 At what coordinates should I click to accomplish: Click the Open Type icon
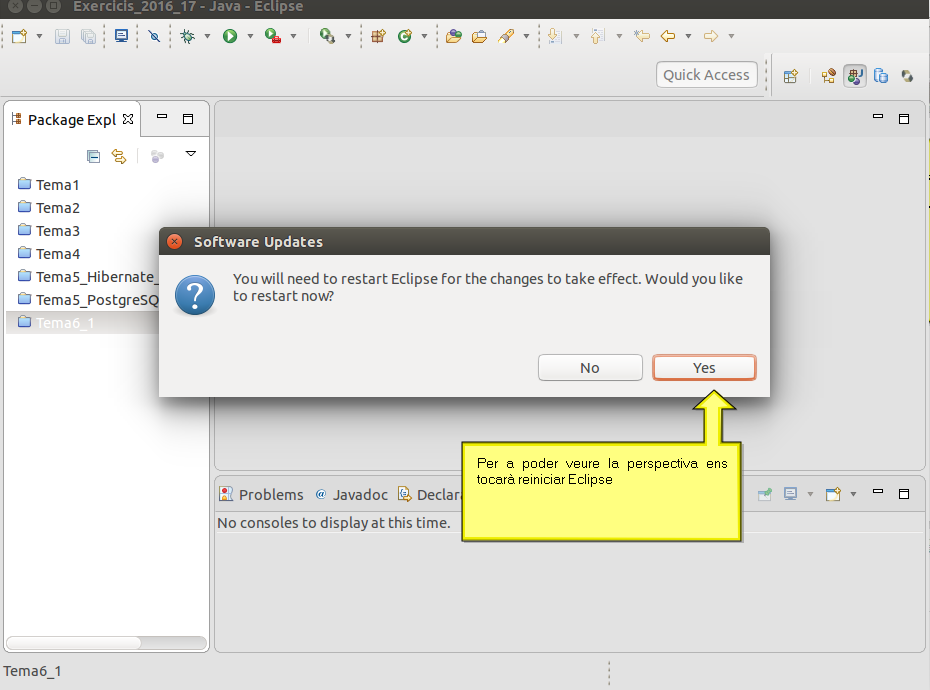(454, 36)
